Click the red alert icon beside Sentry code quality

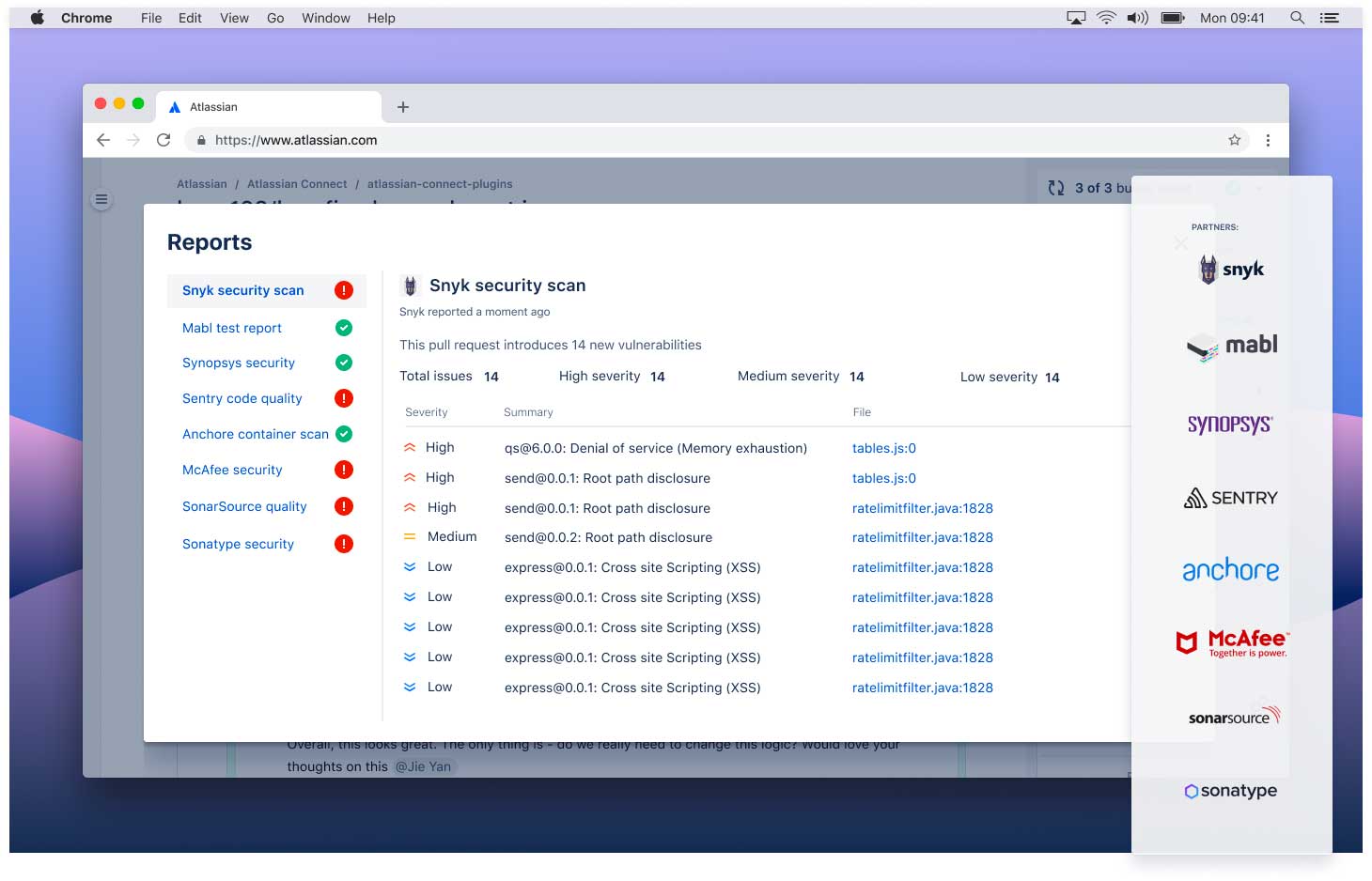pos(344,398)
